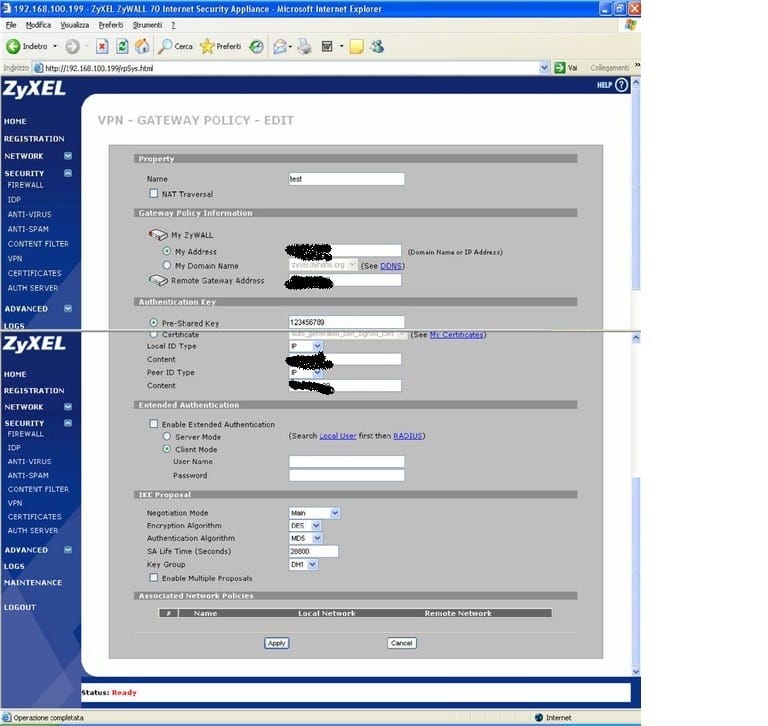Click the browser home page icon
768x726 pixels.
pyautogui.click(x=142, y=47)
